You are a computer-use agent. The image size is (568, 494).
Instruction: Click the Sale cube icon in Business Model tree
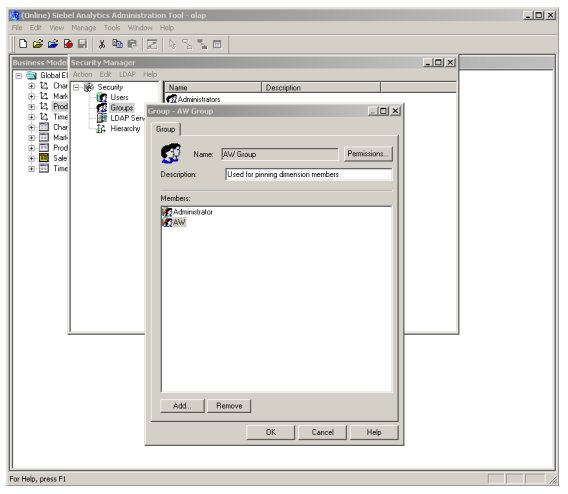tap(44, 158)
